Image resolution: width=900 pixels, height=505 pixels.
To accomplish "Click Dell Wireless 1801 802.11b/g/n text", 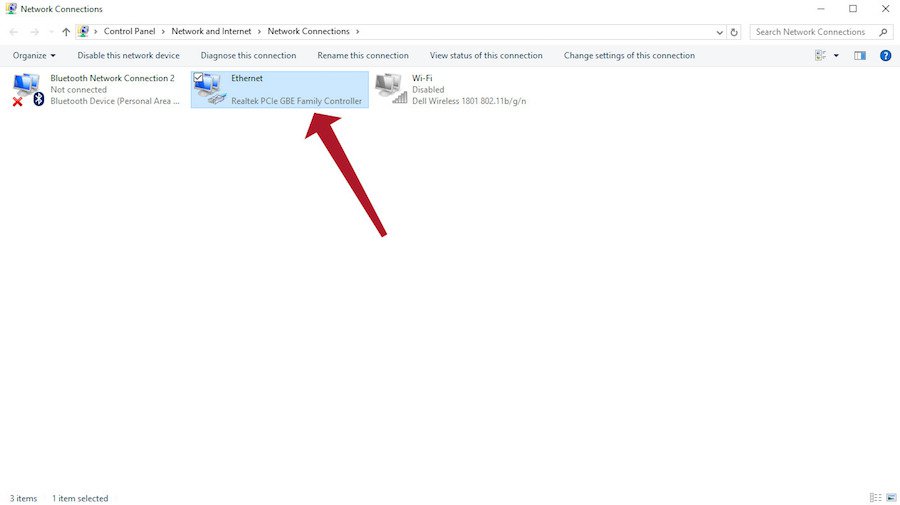I will click(x=469, y=101).
